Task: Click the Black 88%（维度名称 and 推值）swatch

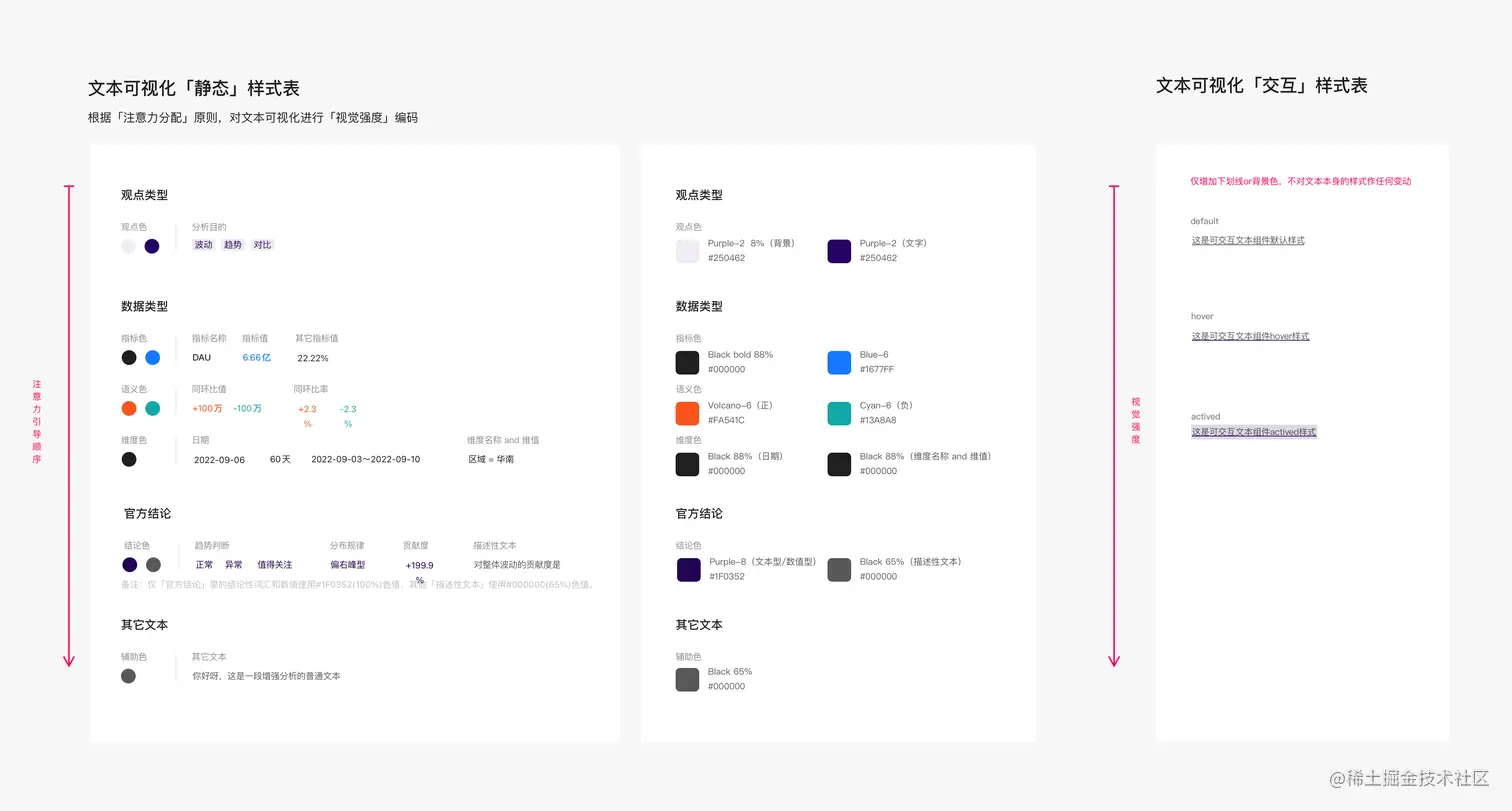Action: coord(839,464)
